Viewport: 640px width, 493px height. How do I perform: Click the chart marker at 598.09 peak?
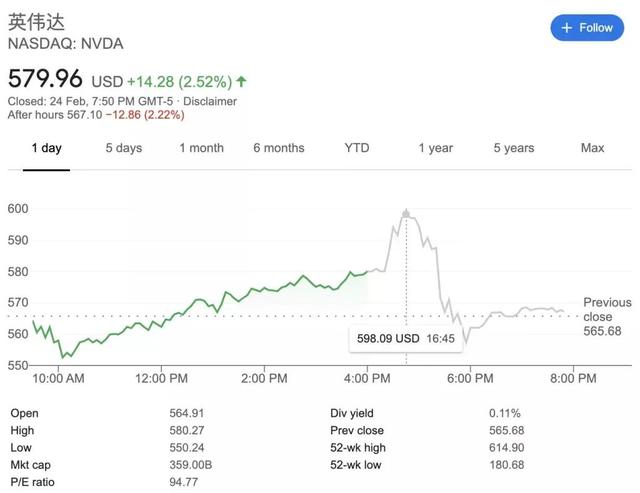click(406, 214)
